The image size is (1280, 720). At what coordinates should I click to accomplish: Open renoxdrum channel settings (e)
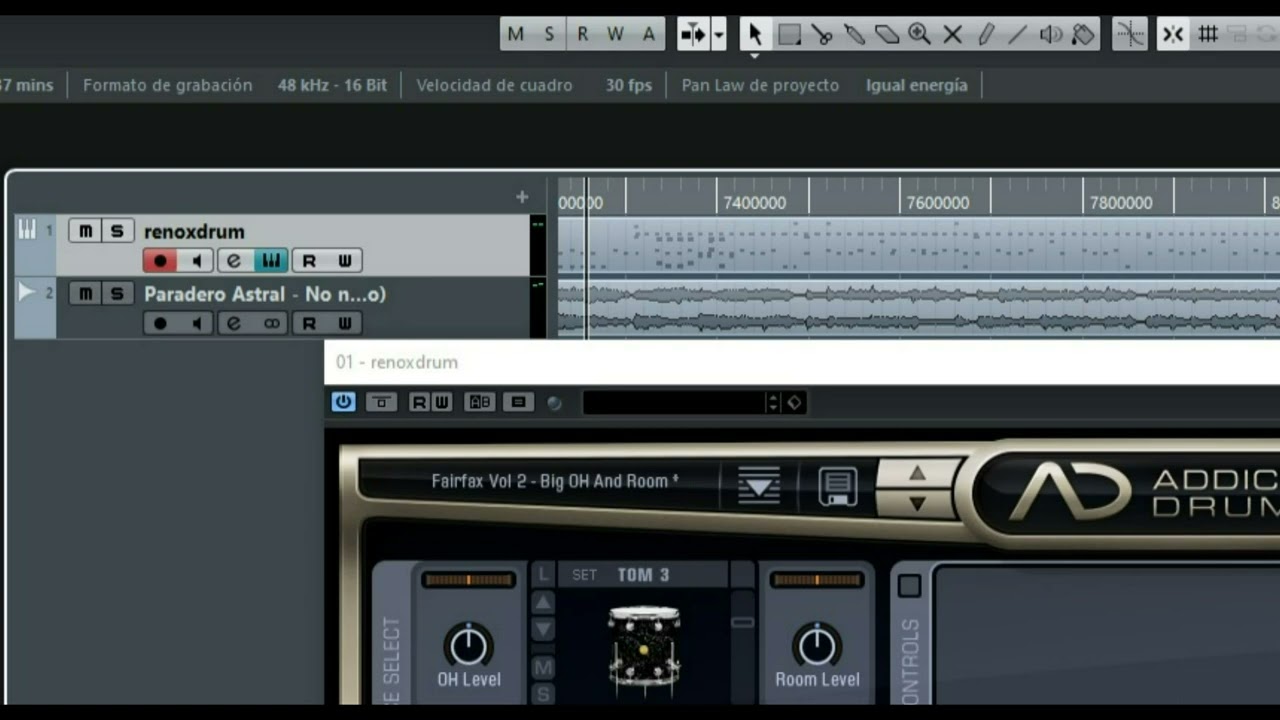tap(234, 261)
